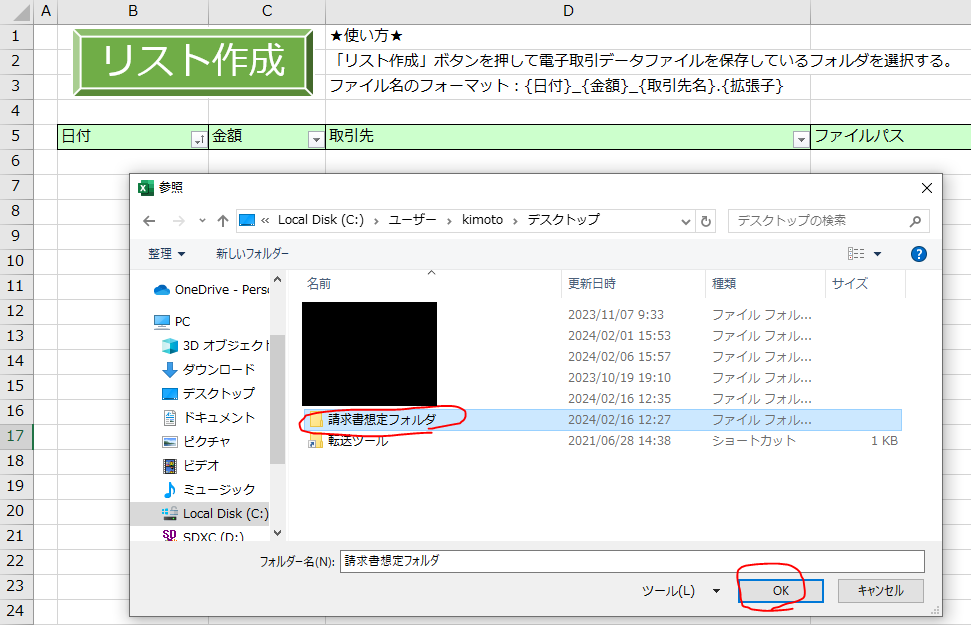Viewport: 971px width, 625px height.
Task: Open the 日付 column filter dropdown
Action: point(199,140)
